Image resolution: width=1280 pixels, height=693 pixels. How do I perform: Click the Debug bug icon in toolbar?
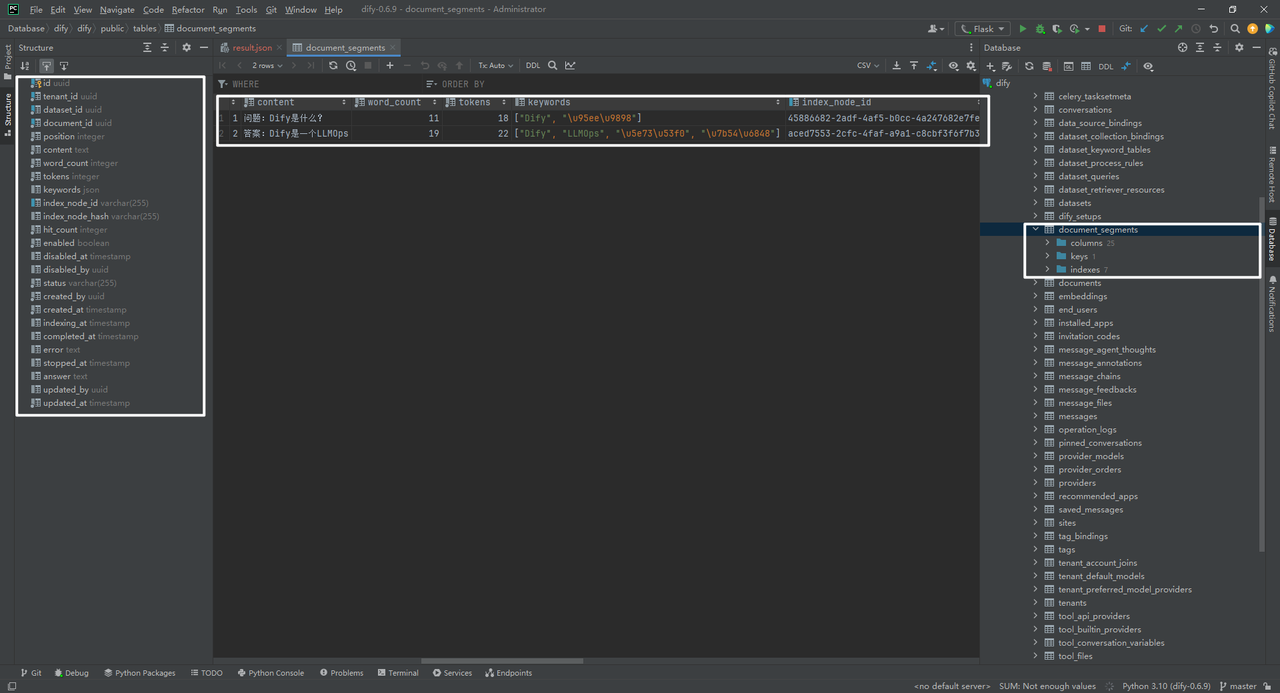tap(1040, 29)
